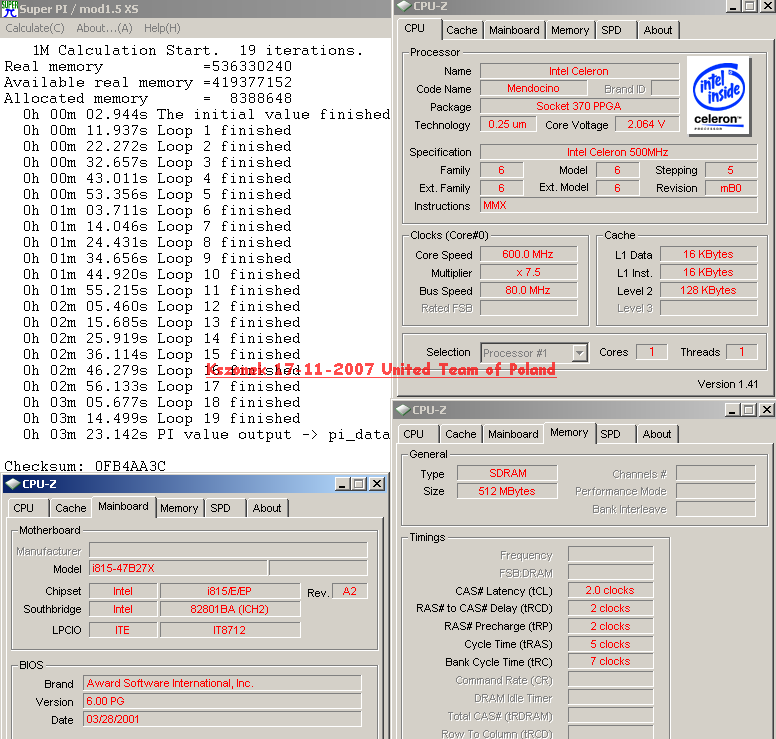This screenshot has width=776, height=739.
Task: Click the BIOS Version value '6.00 PG'
Action: [x=222, y=701]
